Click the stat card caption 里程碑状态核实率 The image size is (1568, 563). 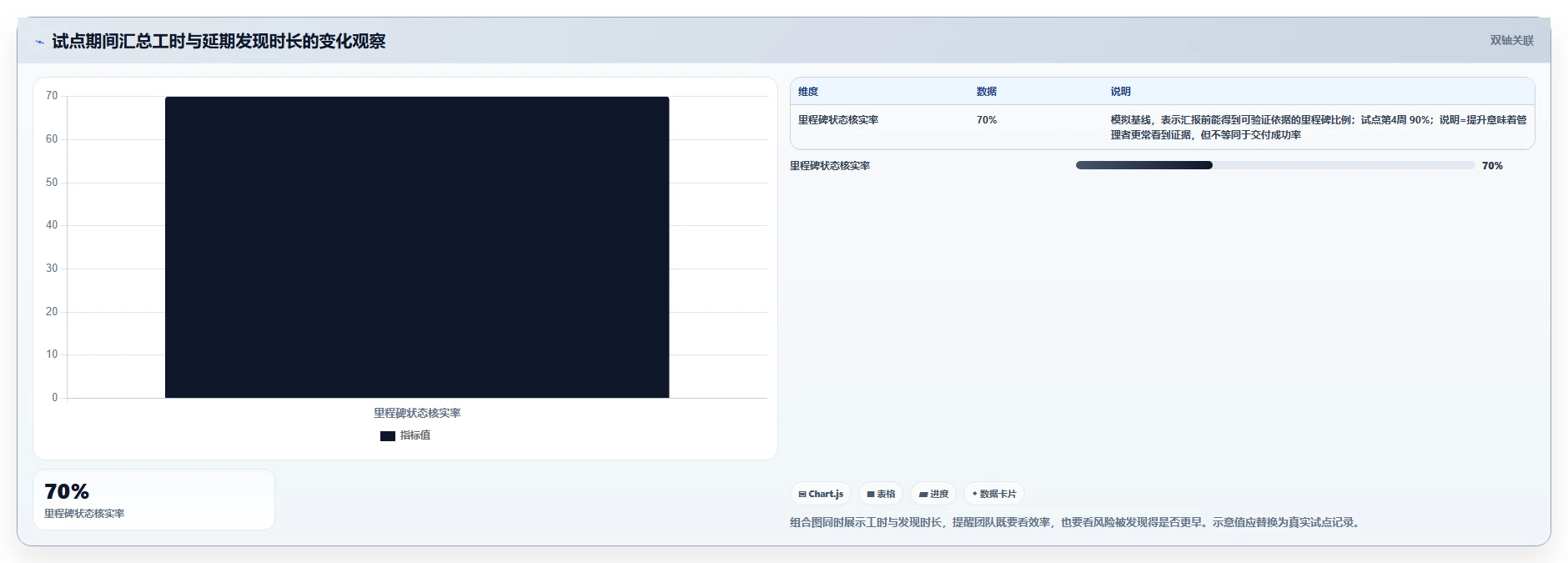[84, 514]
